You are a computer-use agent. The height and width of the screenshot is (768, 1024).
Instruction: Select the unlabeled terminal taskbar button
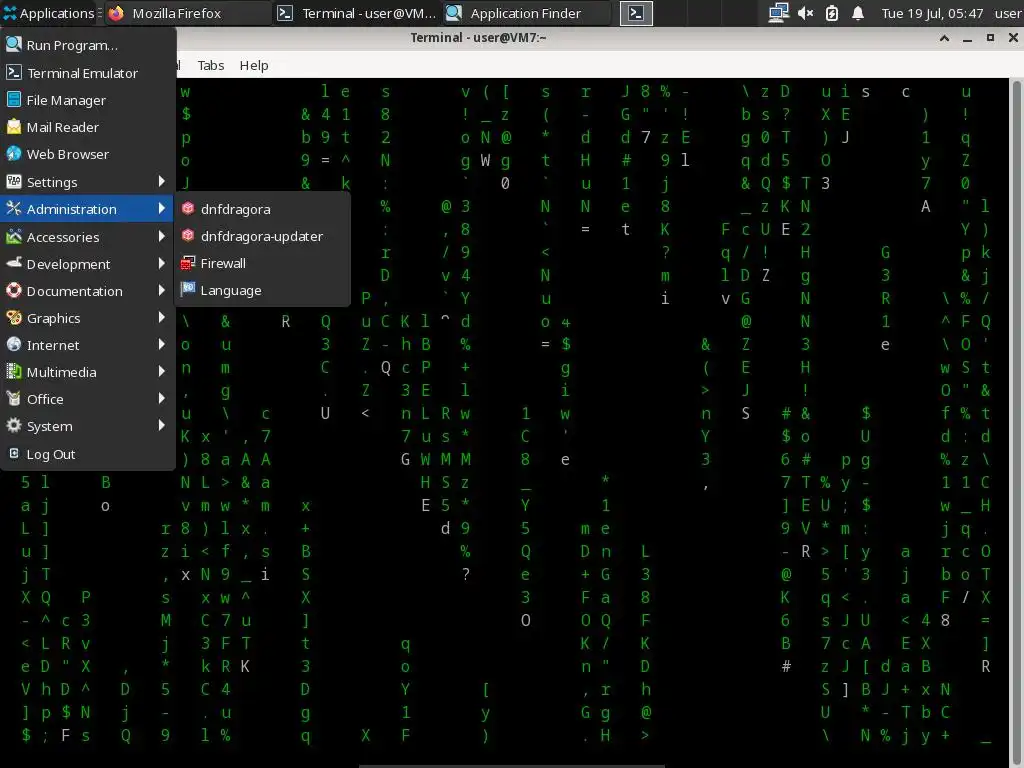tap(635, 13)
